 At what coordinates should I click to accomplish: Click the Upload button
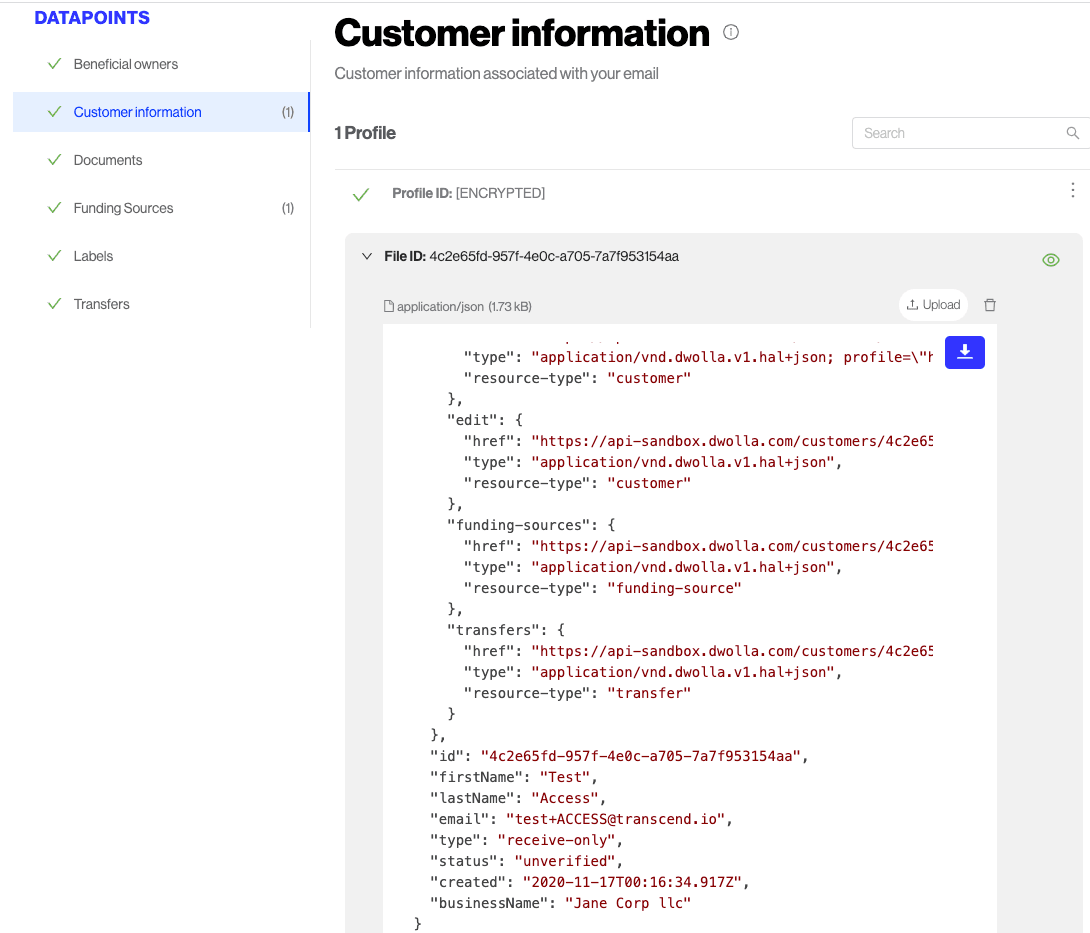[x=933, y=305]
